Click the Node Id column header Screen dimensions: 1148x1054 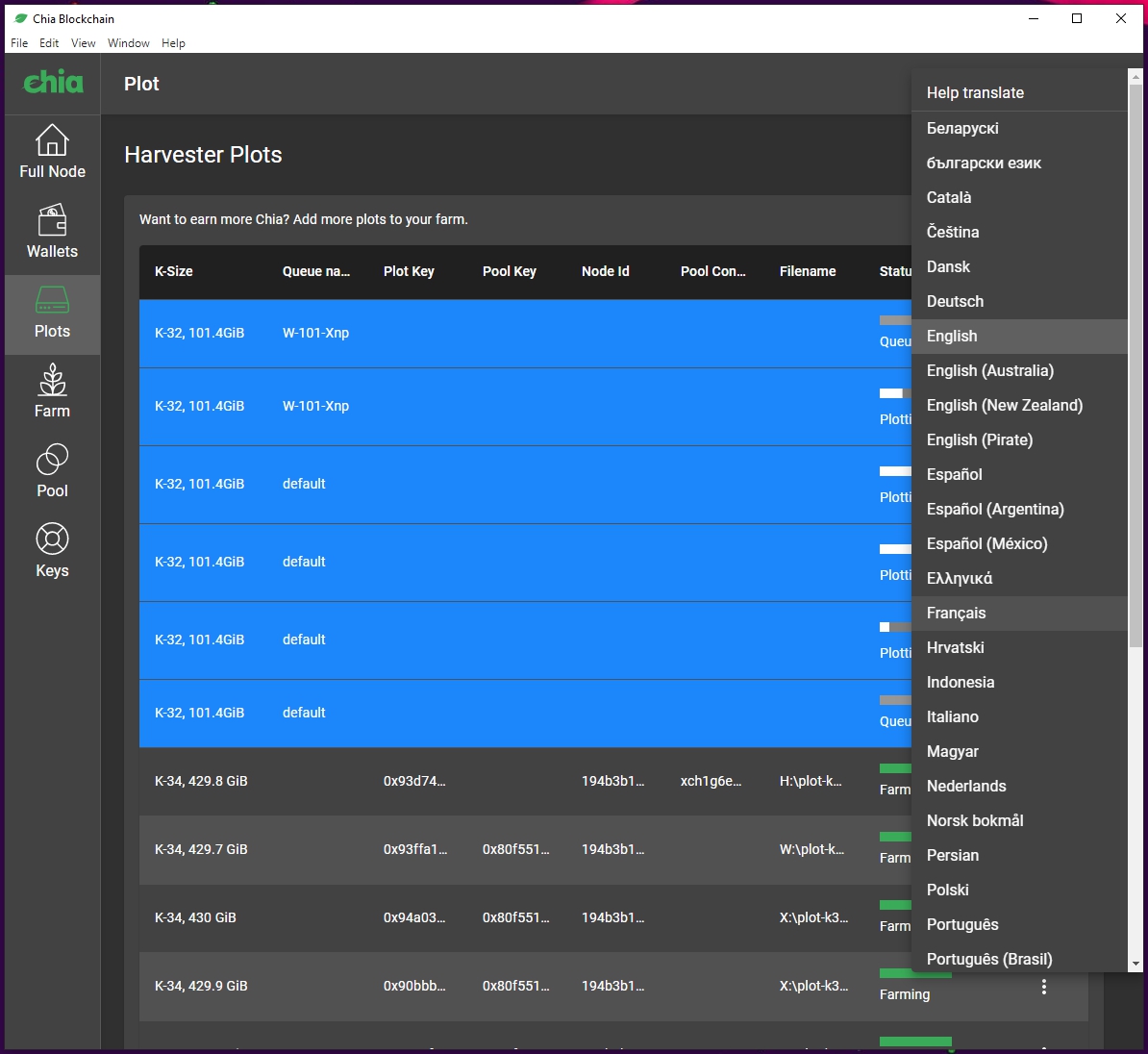click(x=606, y=271)
